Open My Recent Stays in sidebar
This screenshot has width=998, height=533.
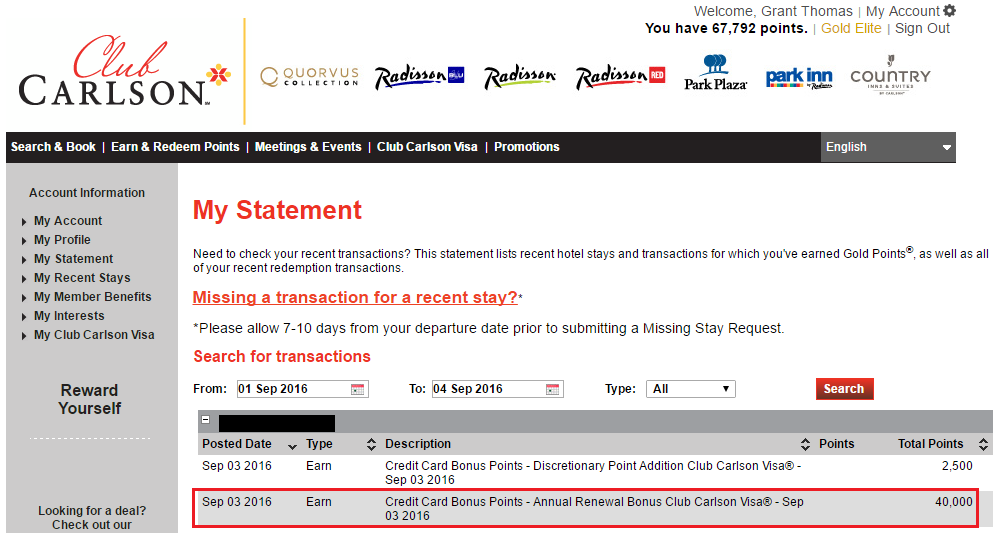tap(82, 278)
